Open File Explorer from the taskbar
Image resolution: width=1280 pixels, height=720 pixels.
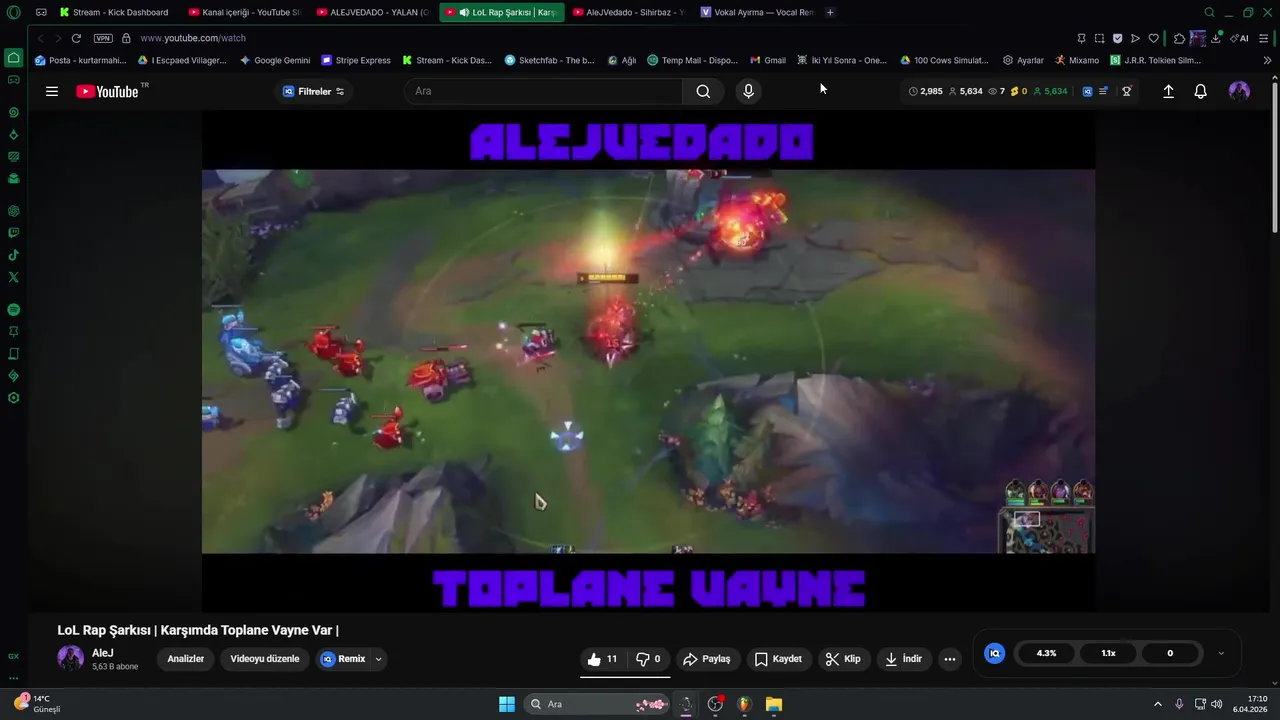tap(774, 704)
